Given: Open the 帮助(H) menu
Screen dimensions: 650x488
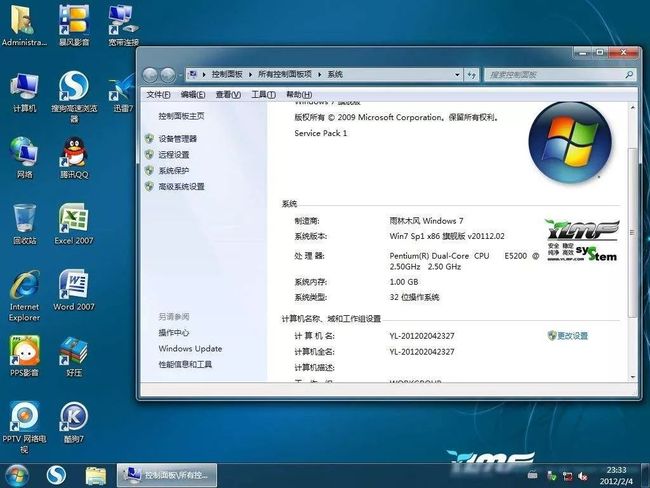Looking at the screenshot, I should pos(299,95).
